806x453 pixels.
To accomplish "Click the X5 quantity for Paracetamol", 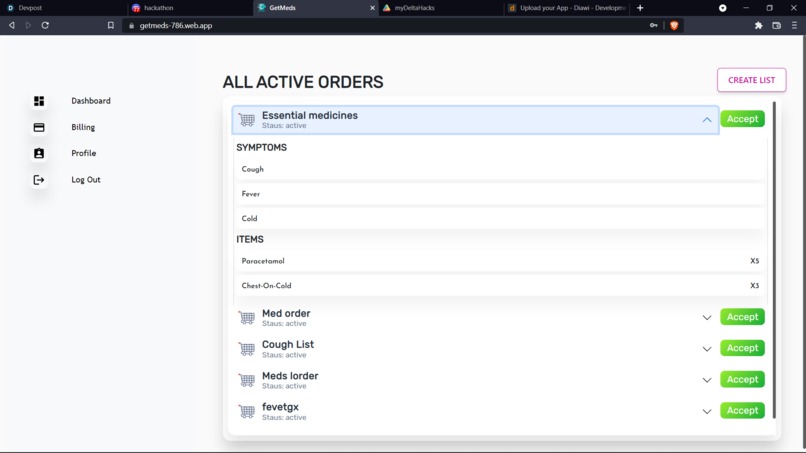I will pos(754,261).
